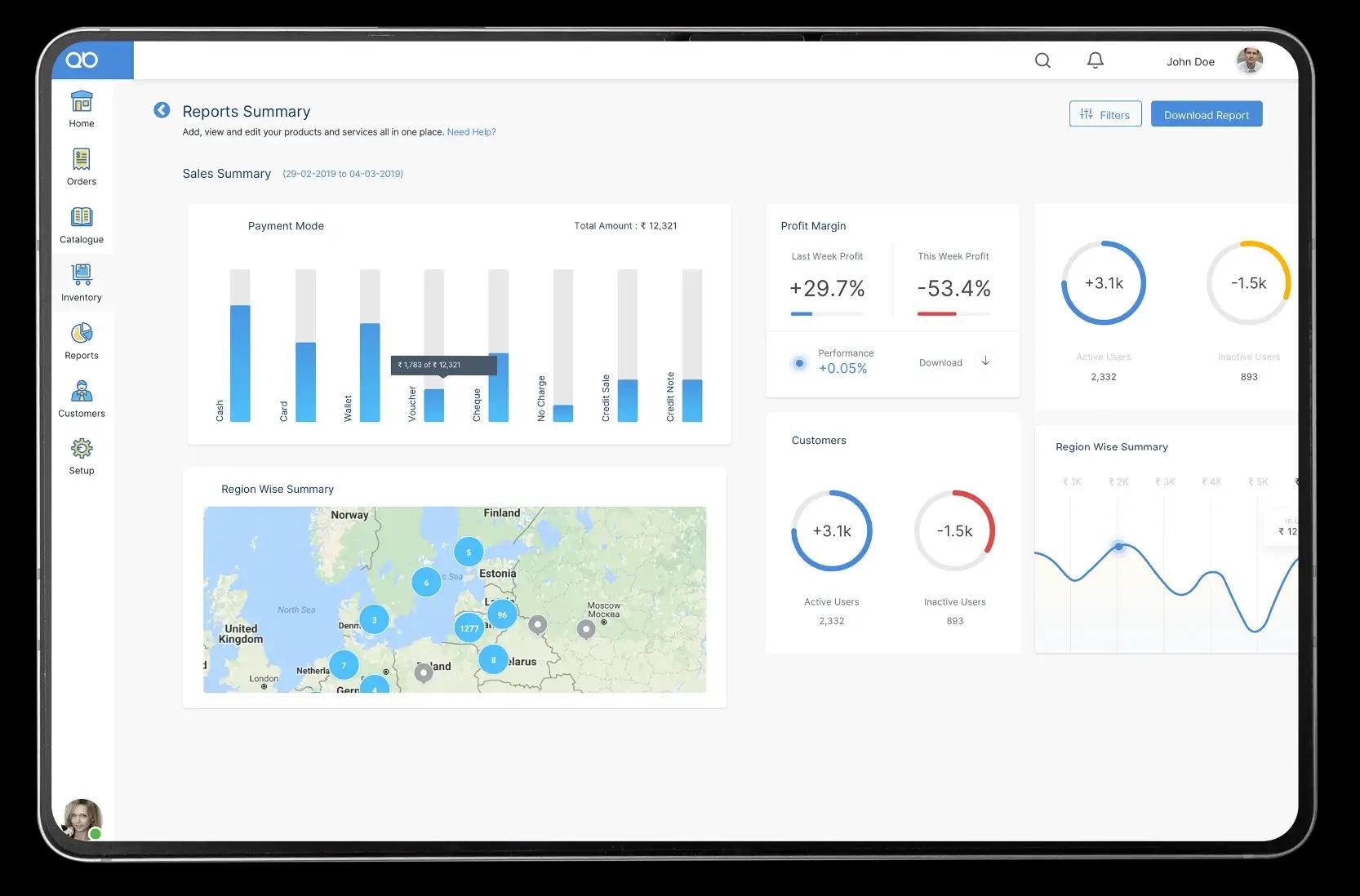The width and height of the screenshot is (1360, 896).
Task: Open the Filters panel
Action: [1104, 114]
